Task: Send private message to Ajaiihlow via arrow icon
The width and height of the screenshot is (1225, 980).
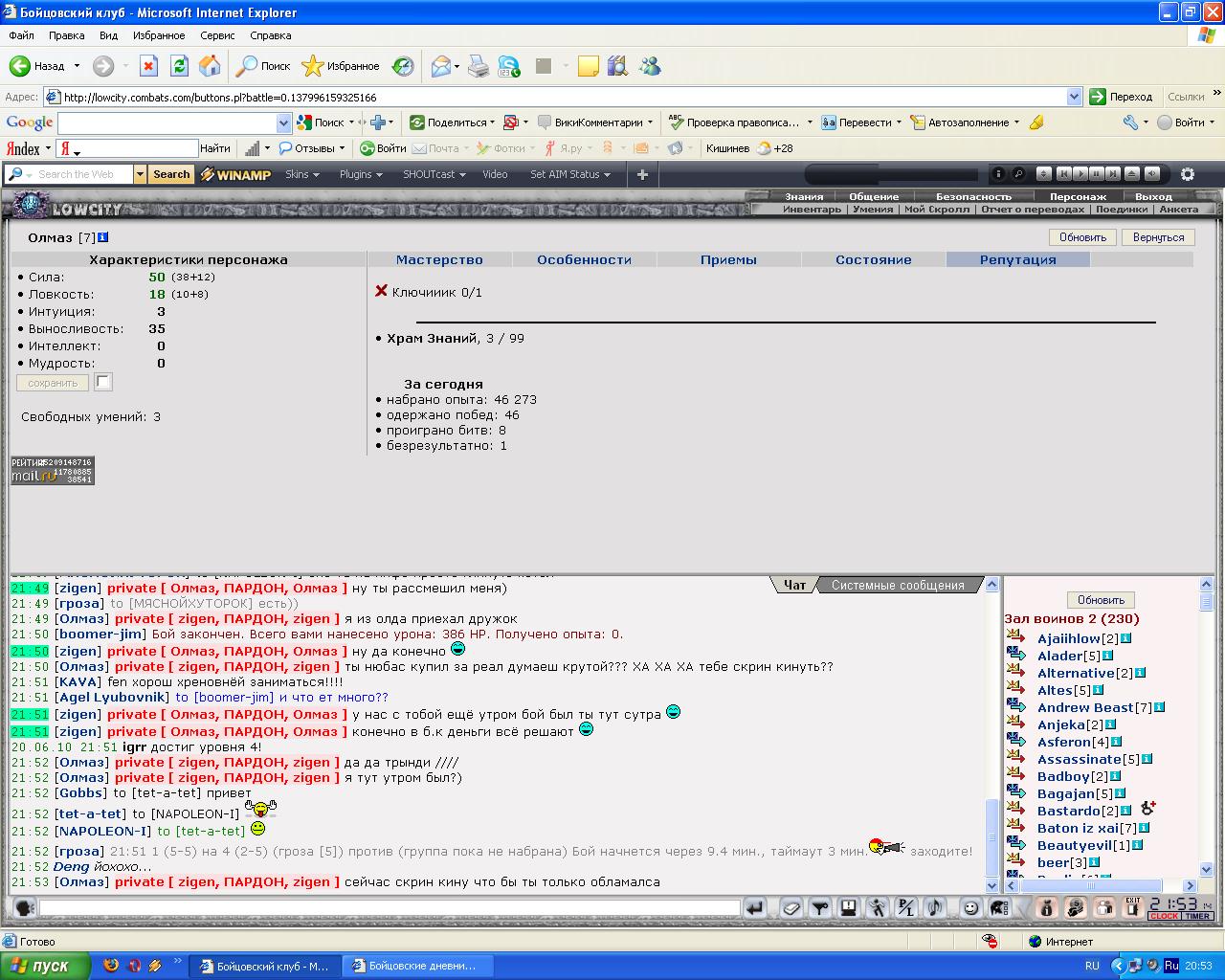Action: [x=1016, y=637]
